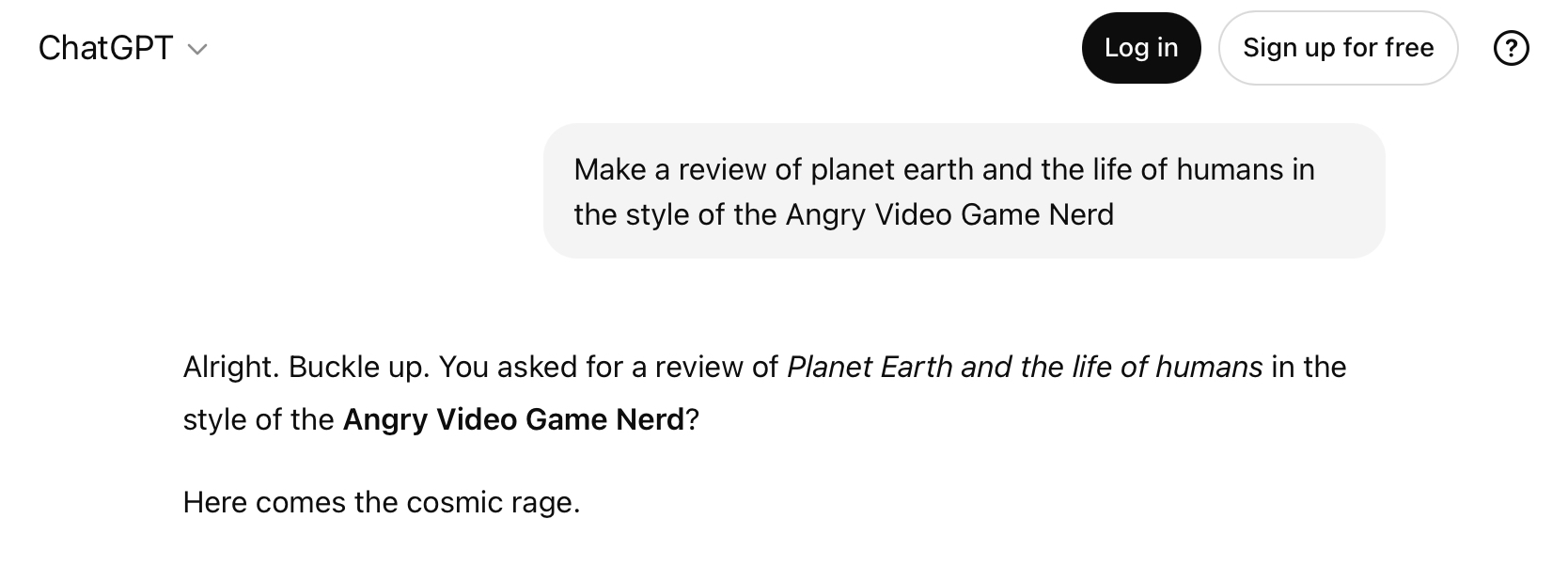This screenshot has width=1568, height=566.
Task: Click the "Alright. Buckle up." opening sentence
Action: coord(306,367)
